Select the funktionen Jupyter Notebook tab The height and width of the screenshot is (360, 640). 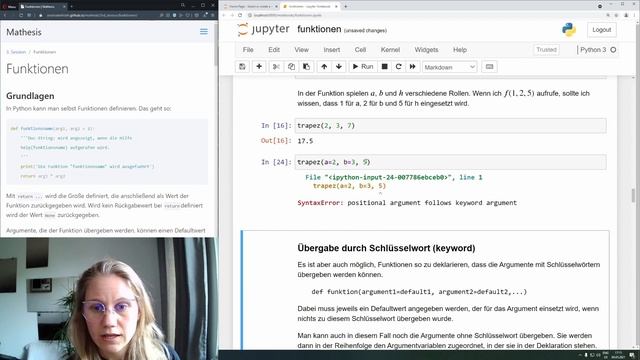[310, 7]
